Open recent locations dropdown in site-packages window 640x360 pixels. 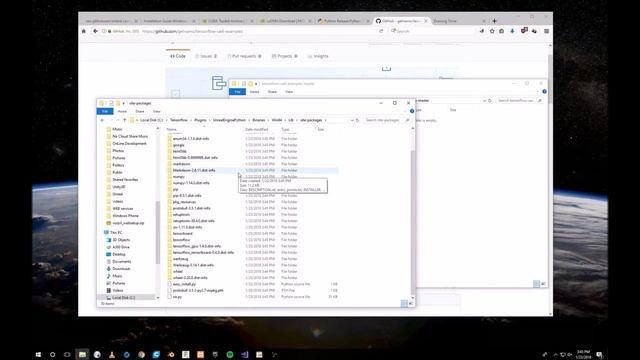coord(118,120)
